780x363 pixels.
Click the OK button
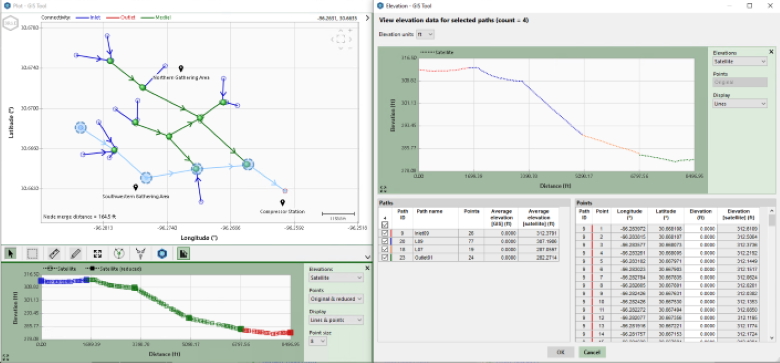[x=560, y=352]
